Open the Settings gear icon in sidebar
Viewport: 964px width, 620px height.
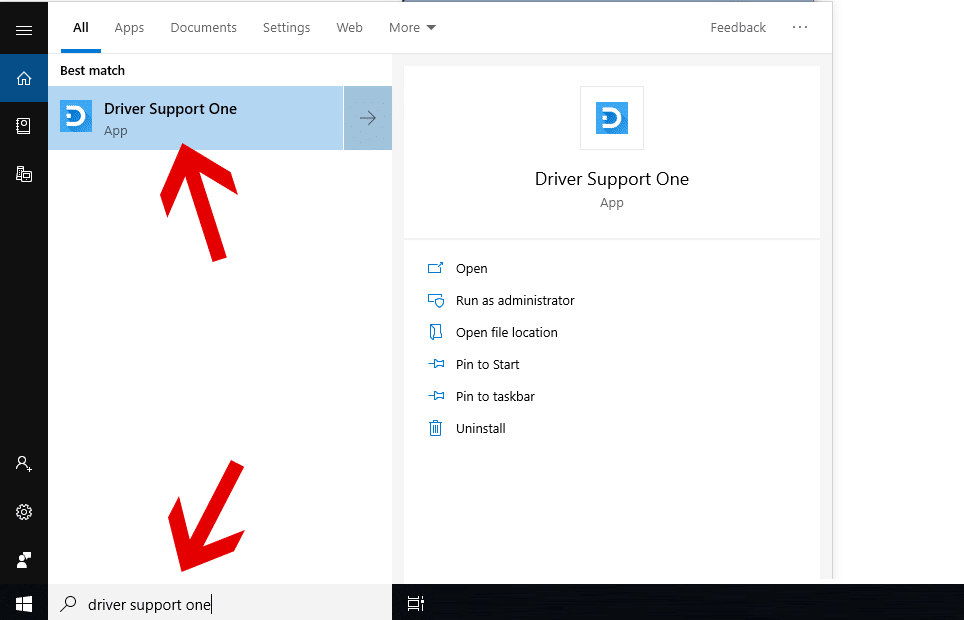pyautogui.click(x=24, y=512)
